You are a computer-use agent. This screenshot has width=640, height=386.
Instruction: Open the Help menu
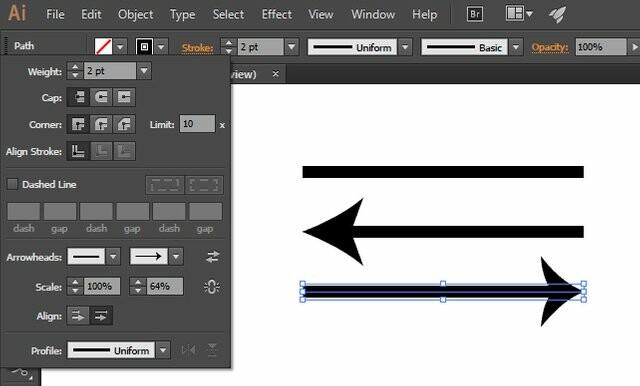[x=424, y=15]
